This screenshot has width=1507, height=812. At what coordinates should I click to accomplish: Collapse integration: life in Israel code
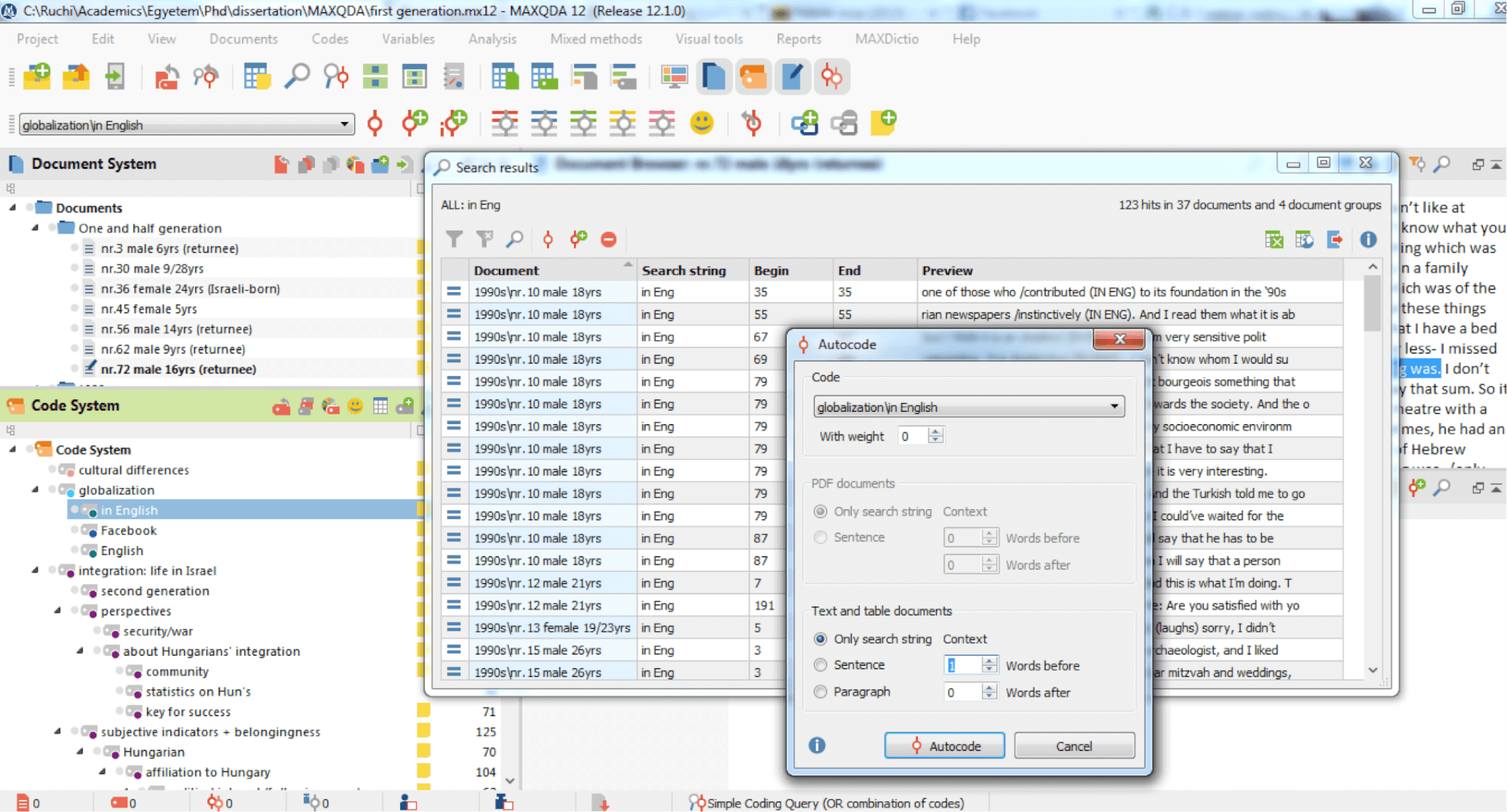tap(35, 570)
